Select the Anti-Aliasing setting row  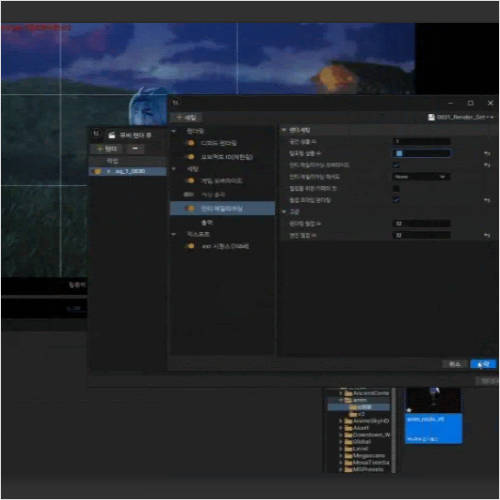[222, 208]
